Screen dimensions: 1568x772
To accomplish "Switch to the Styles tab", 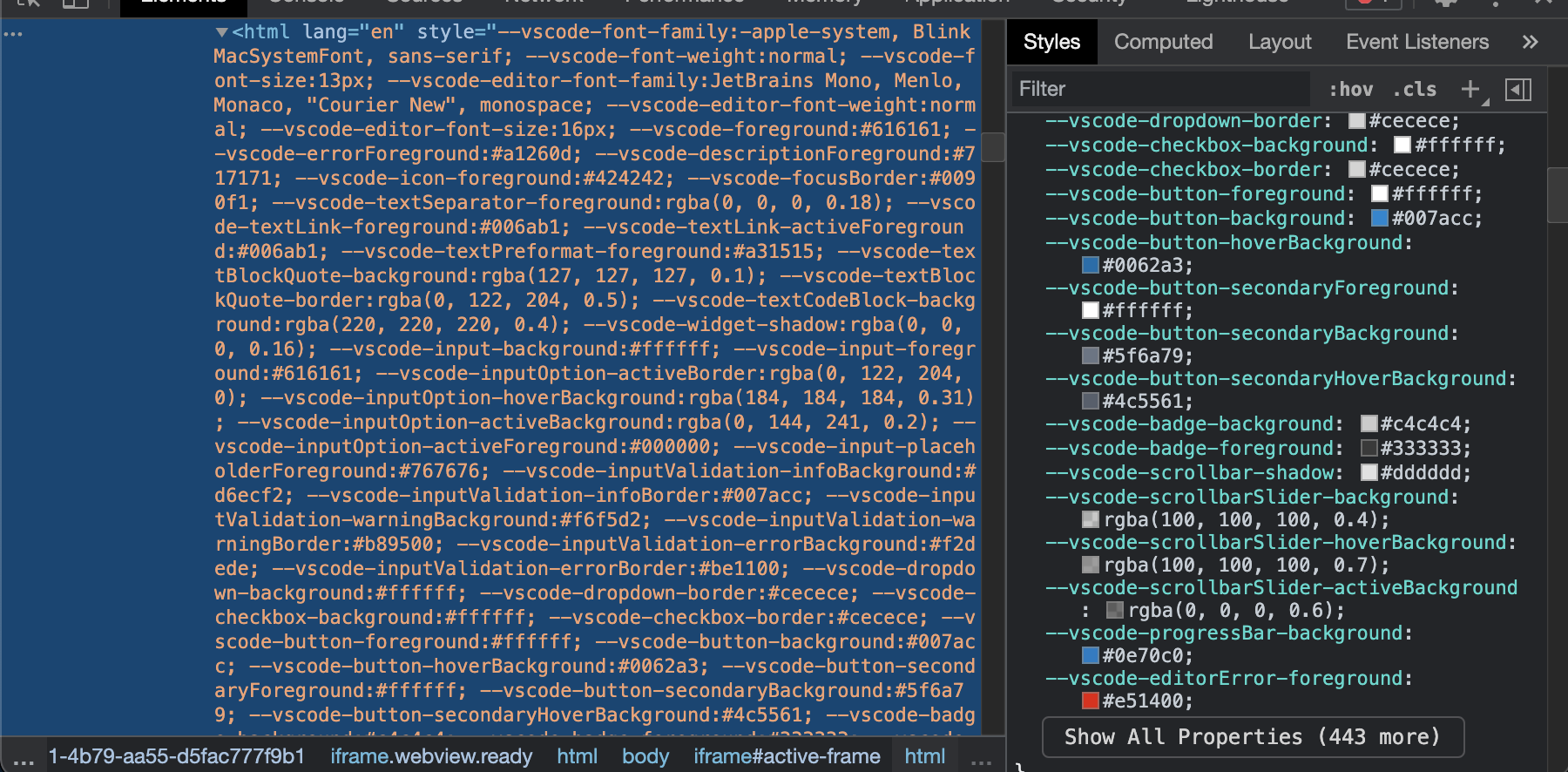I will pos(1051,42).
